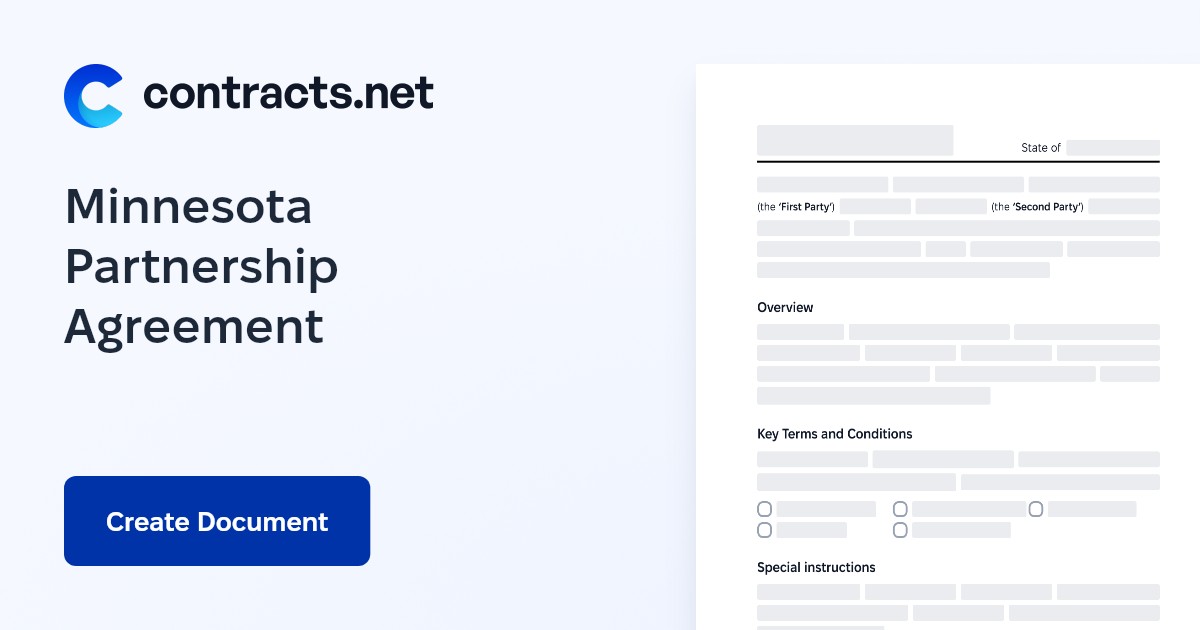Click the field right after 'First Party' label
This screenshot has height=630, width=1200.
(x=875, y=206)
